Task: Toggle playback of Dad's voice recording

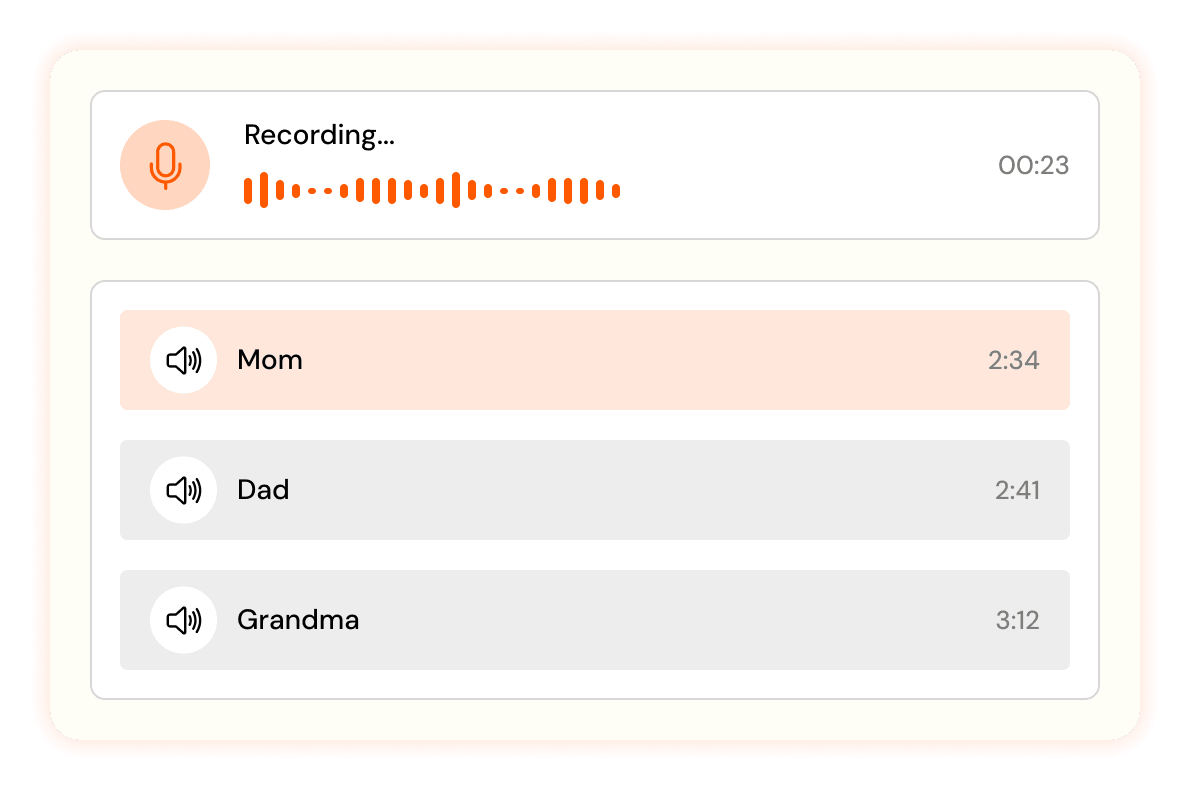Action: coord(183,490)
